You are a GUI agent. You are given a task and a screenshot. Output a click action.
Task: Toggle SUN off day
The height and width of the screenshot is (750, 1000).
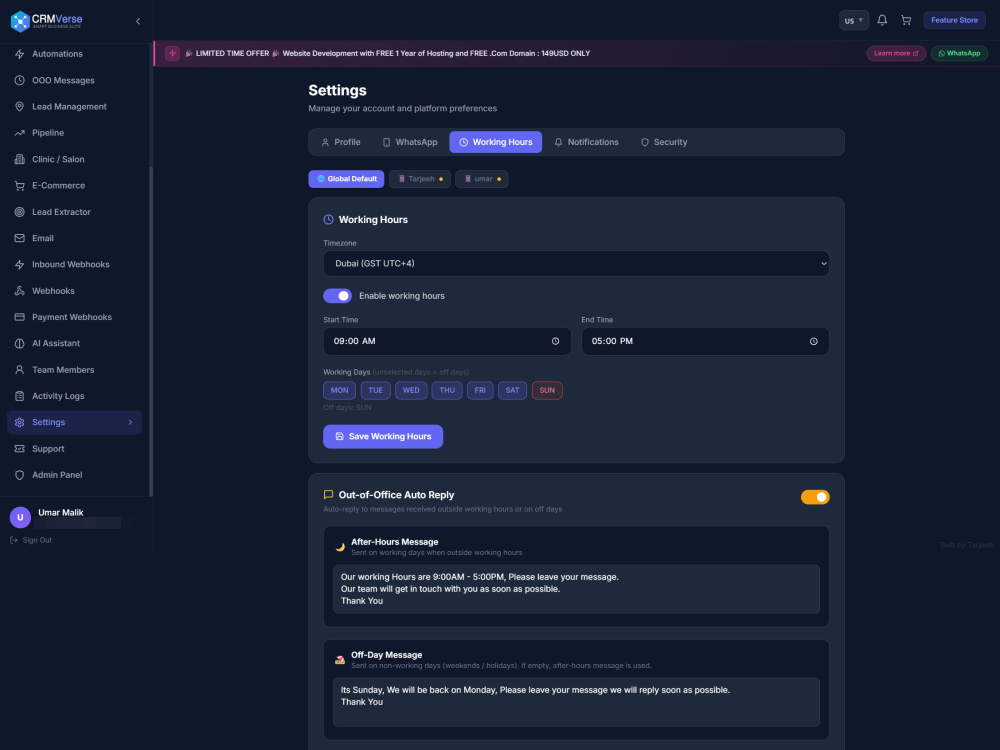click(x=547, y=390)
